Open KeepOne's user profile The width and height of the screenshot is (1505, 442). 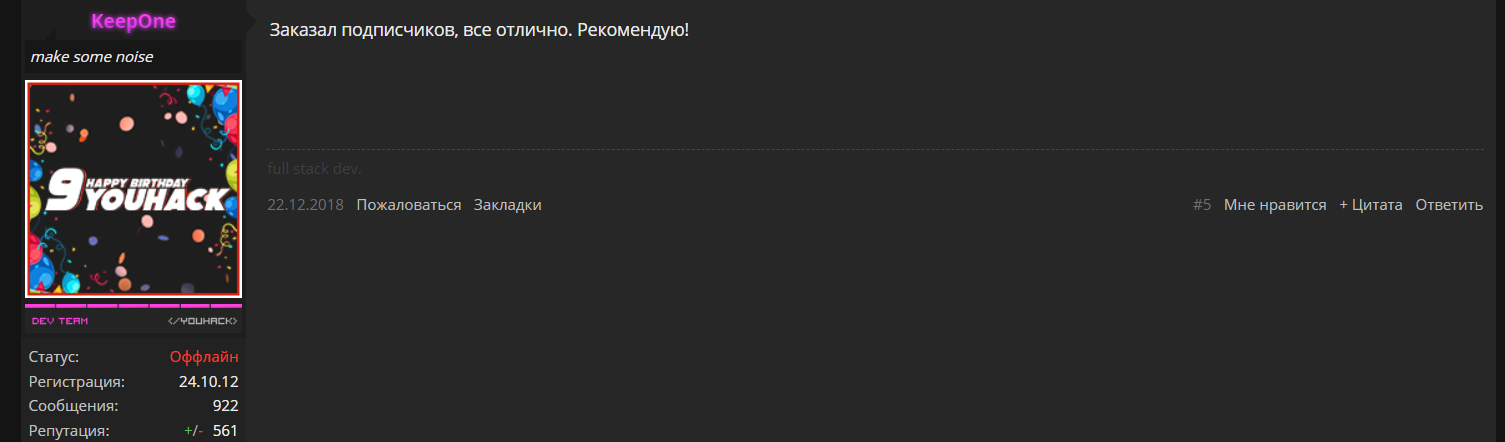pos(133,21)
